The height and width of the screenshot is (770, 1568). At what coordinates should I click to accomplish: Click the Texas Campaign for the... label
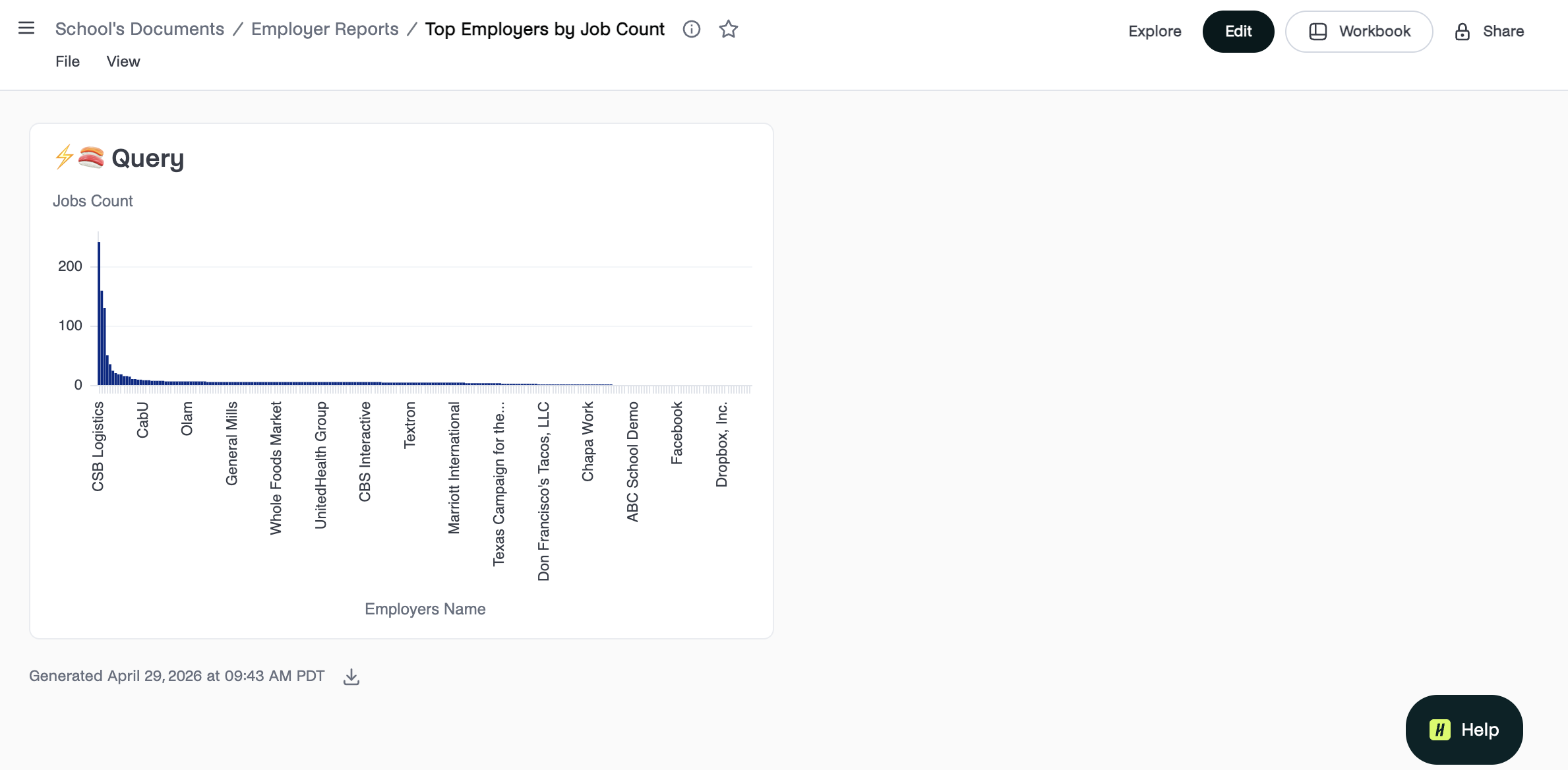coord(498,484)
